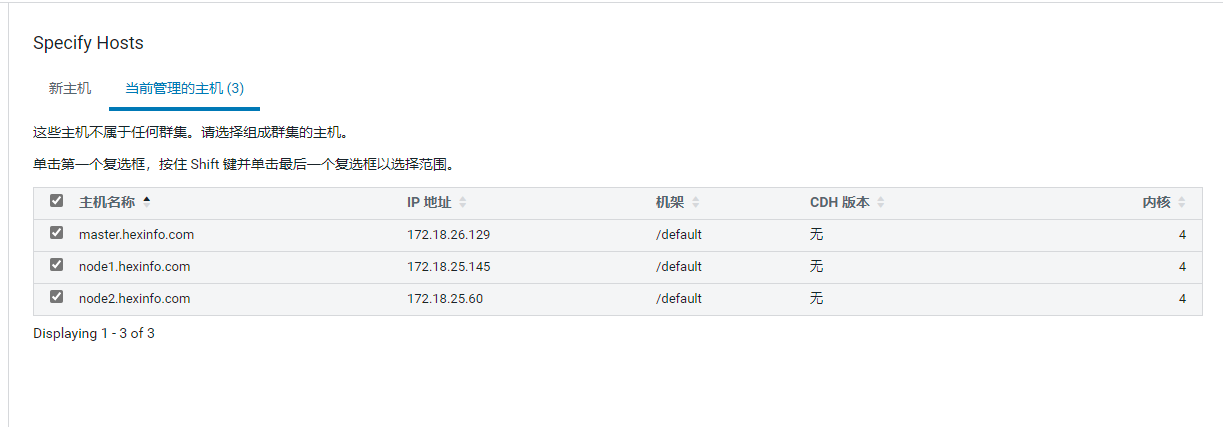Switch to the 新主机 tab
This screenshot has height=427, width=1223.
70,88
